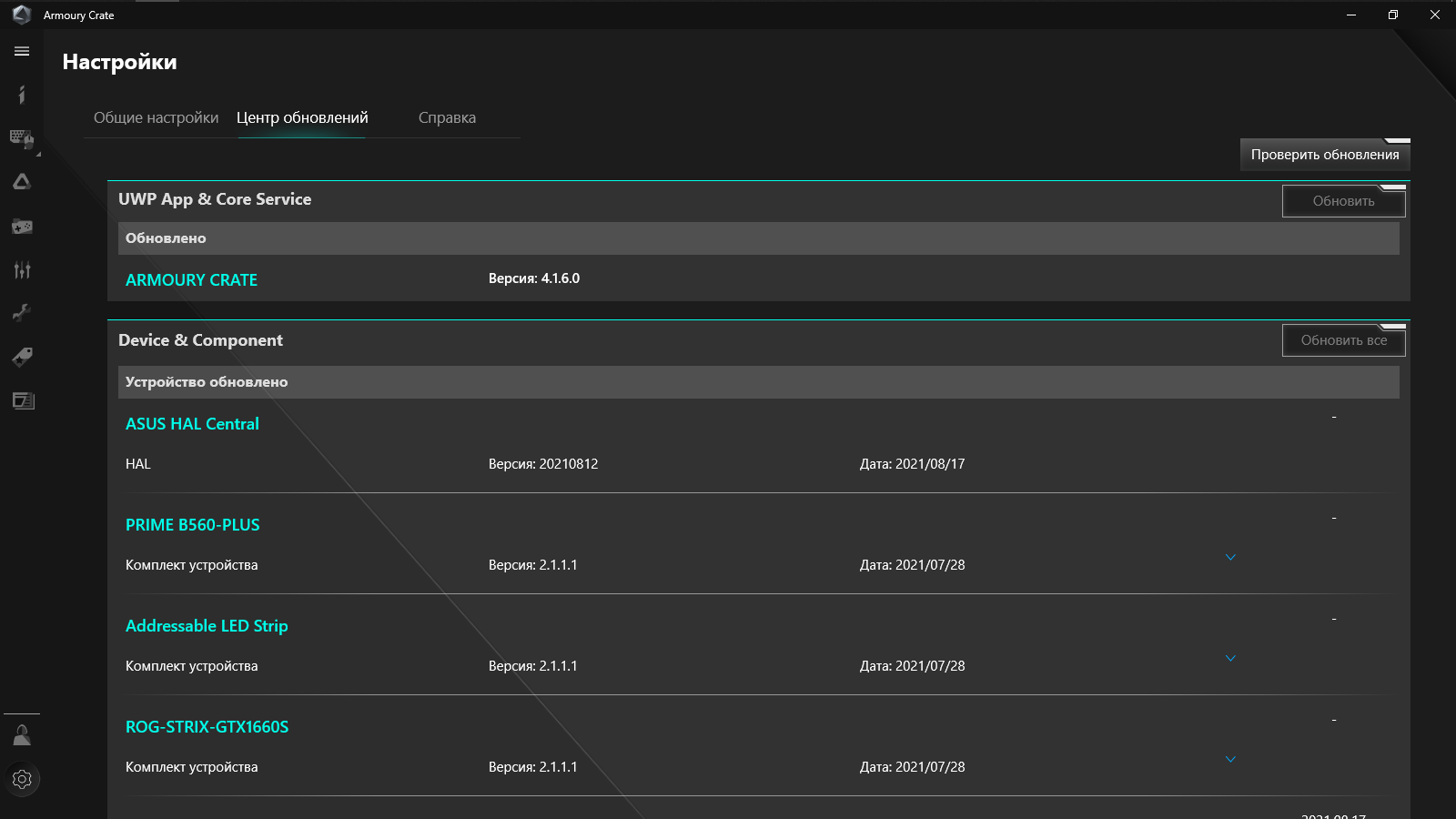Click the HAL component label

(138, 464)
